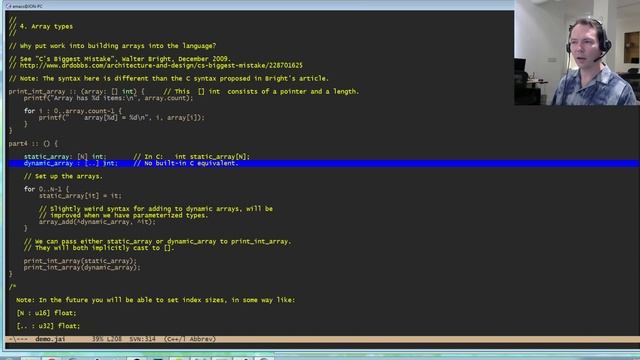640x360 pixels.
Task: Click the drdobbs.com article URL comment
Action: 156,66
